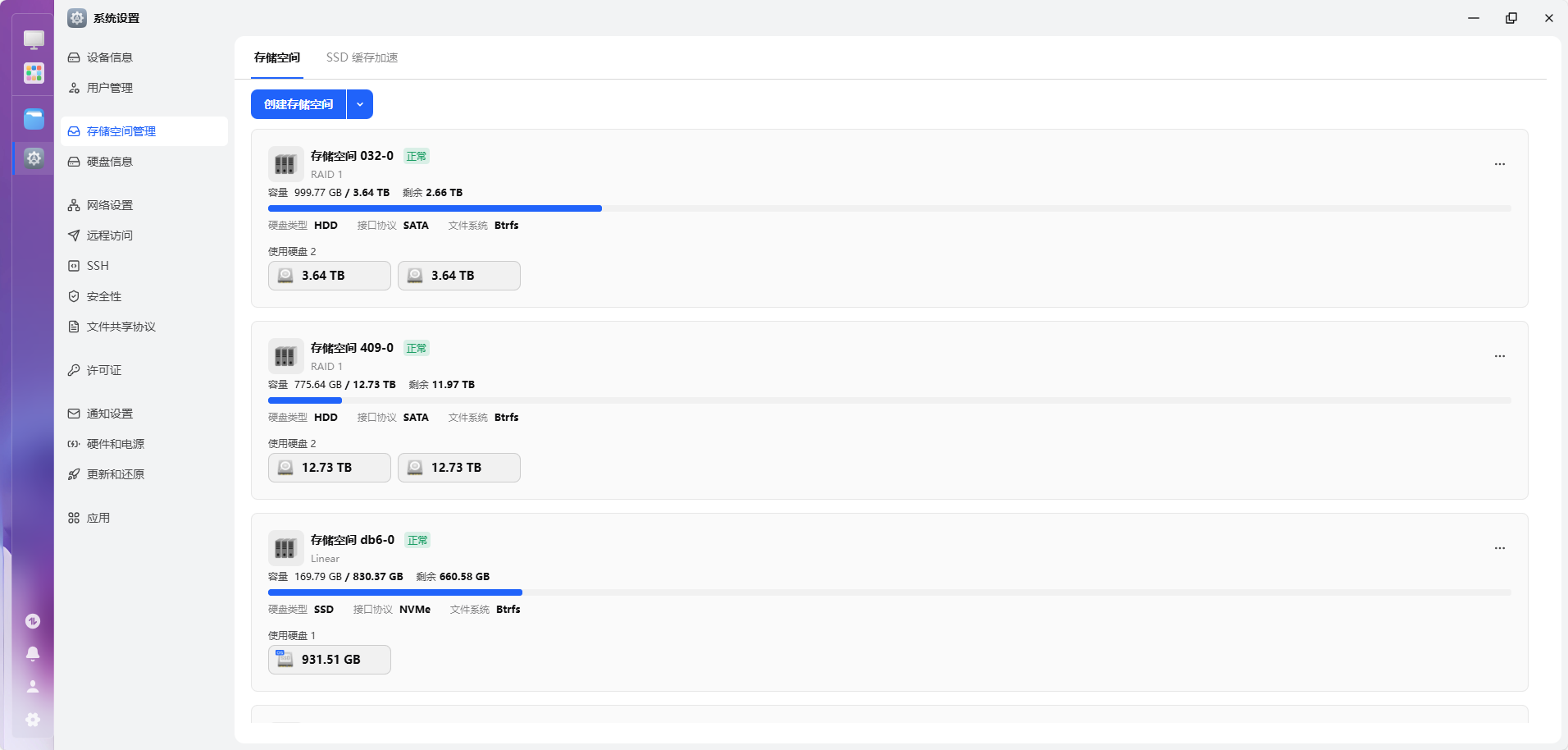Open the desktop icon in left dock
The height and width of the screenshot is (750, 1568).
(34, 39)
